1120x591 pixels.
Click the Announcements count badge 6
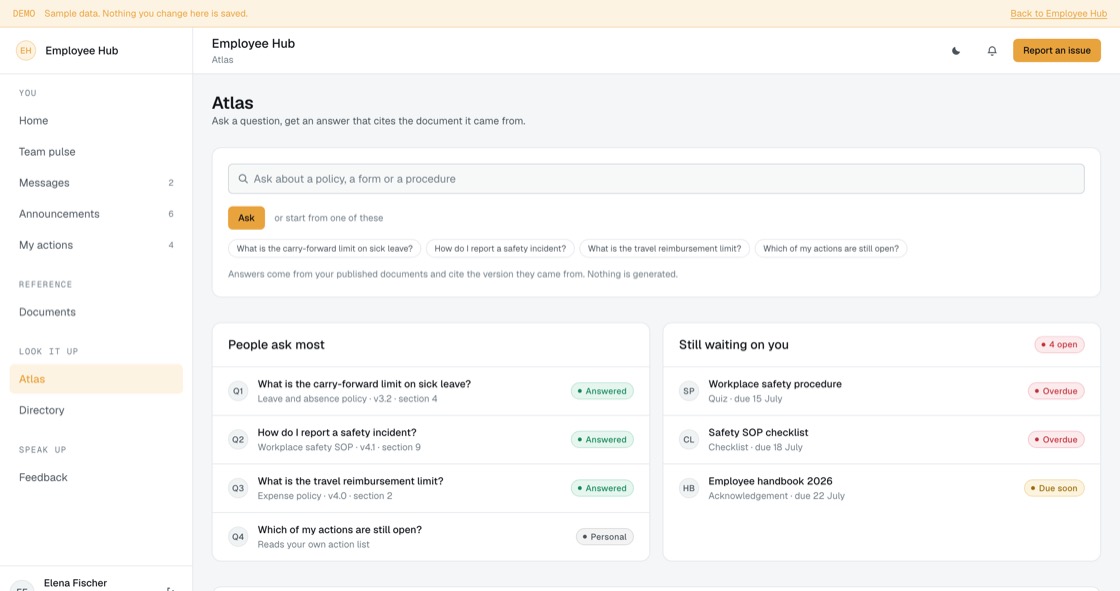(x=171, y=214)
